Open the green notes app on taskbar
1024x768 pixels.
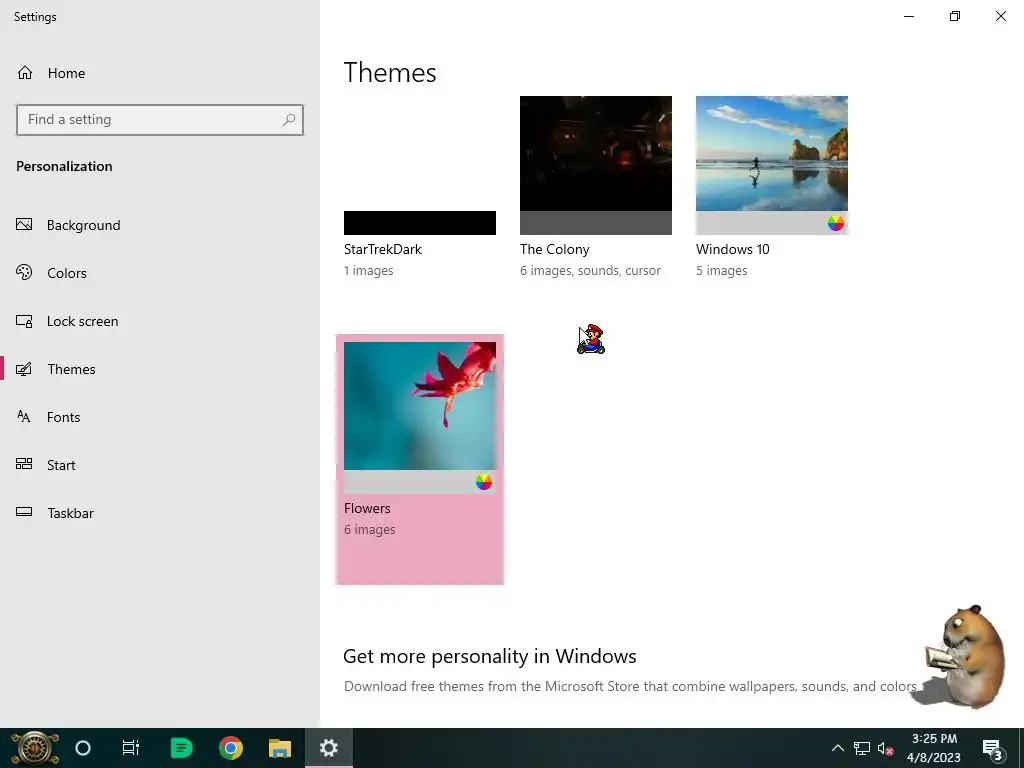pyautogui.click(x=181, y=748)
